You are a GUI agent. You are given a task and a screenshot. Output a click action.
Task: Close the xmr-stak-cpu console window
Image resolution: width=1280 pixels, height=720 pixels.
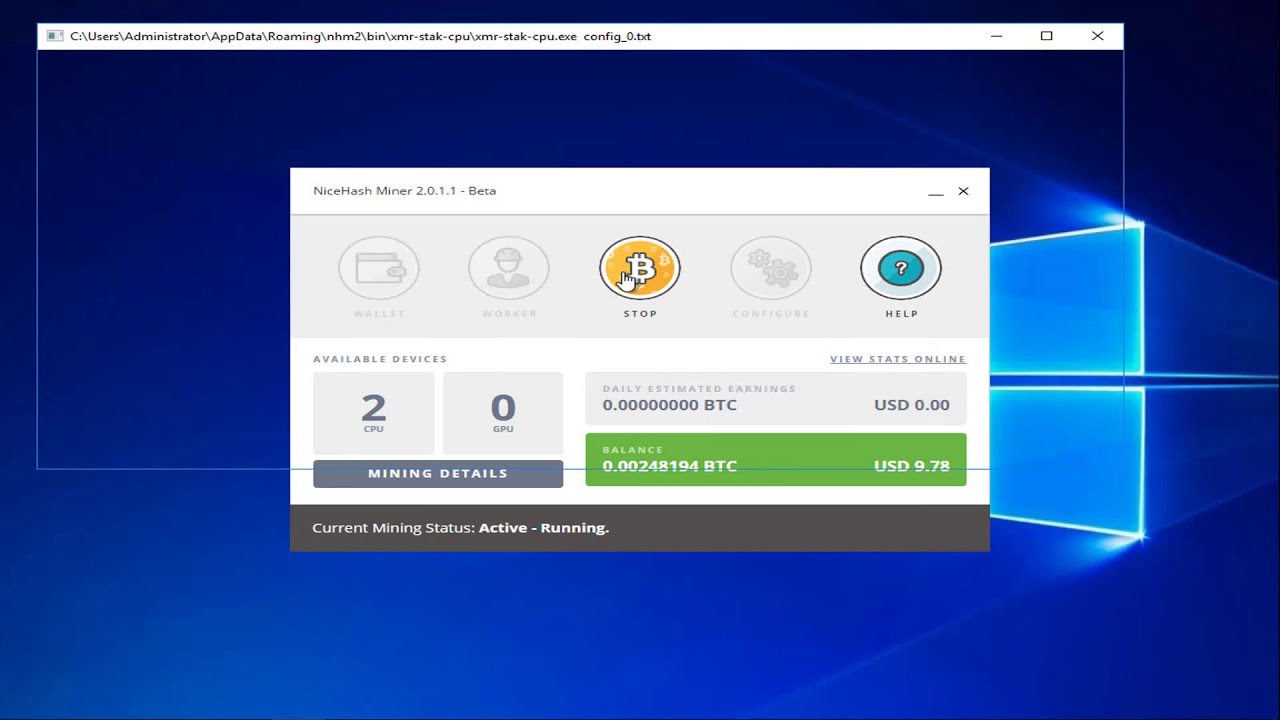1098,36
